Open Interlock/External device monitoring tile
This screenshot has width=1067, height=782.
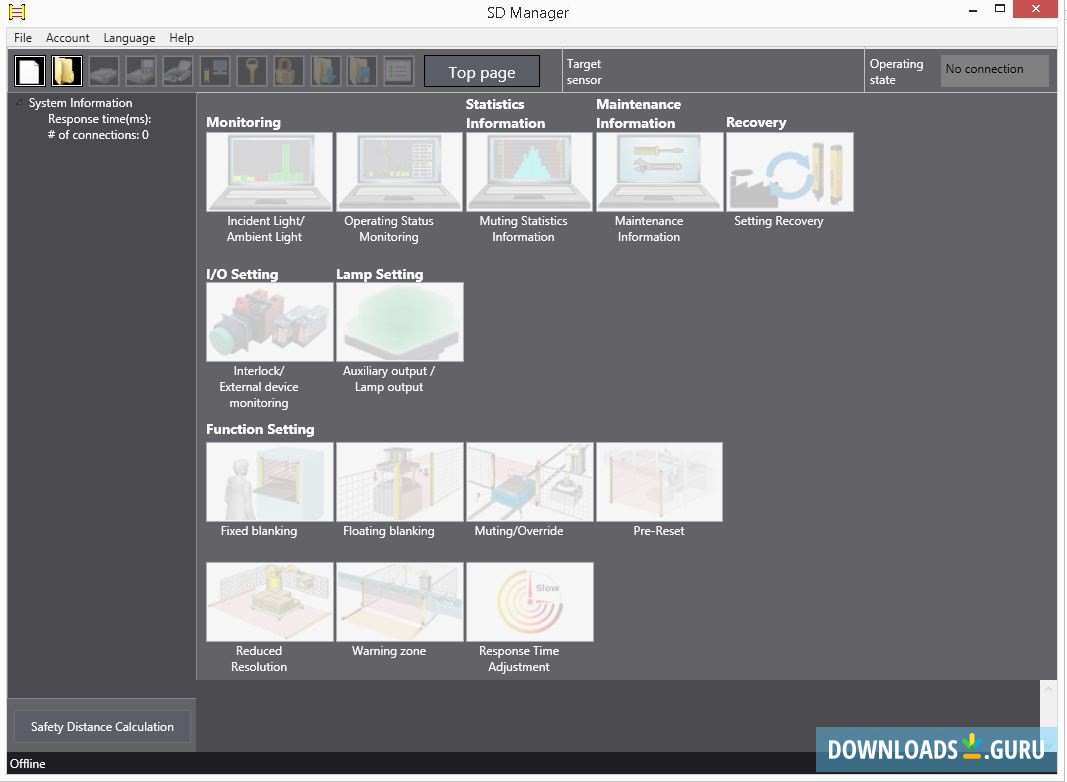pos(269,322)
